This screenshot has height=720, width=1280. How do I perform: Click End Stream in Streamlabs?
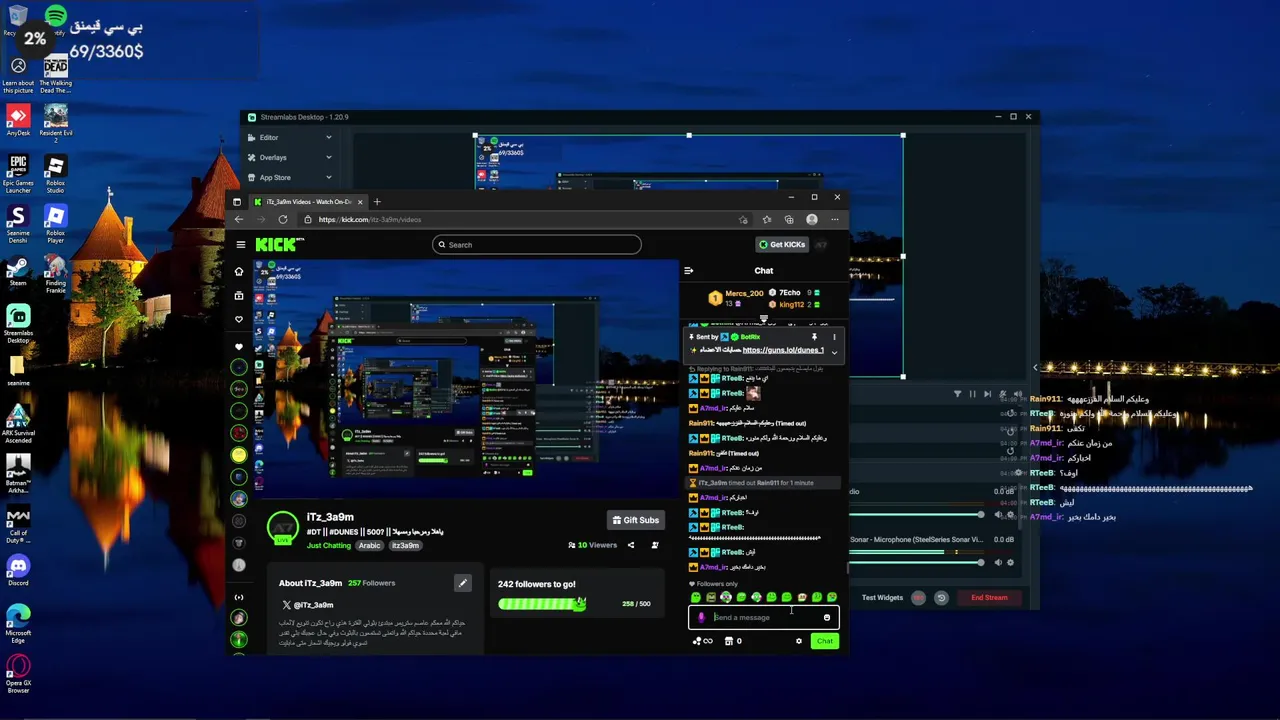989,598
